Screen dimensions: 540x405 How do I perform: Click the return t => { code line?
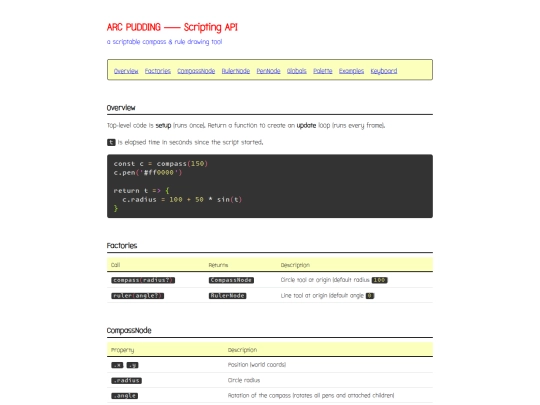pos(142,190)
